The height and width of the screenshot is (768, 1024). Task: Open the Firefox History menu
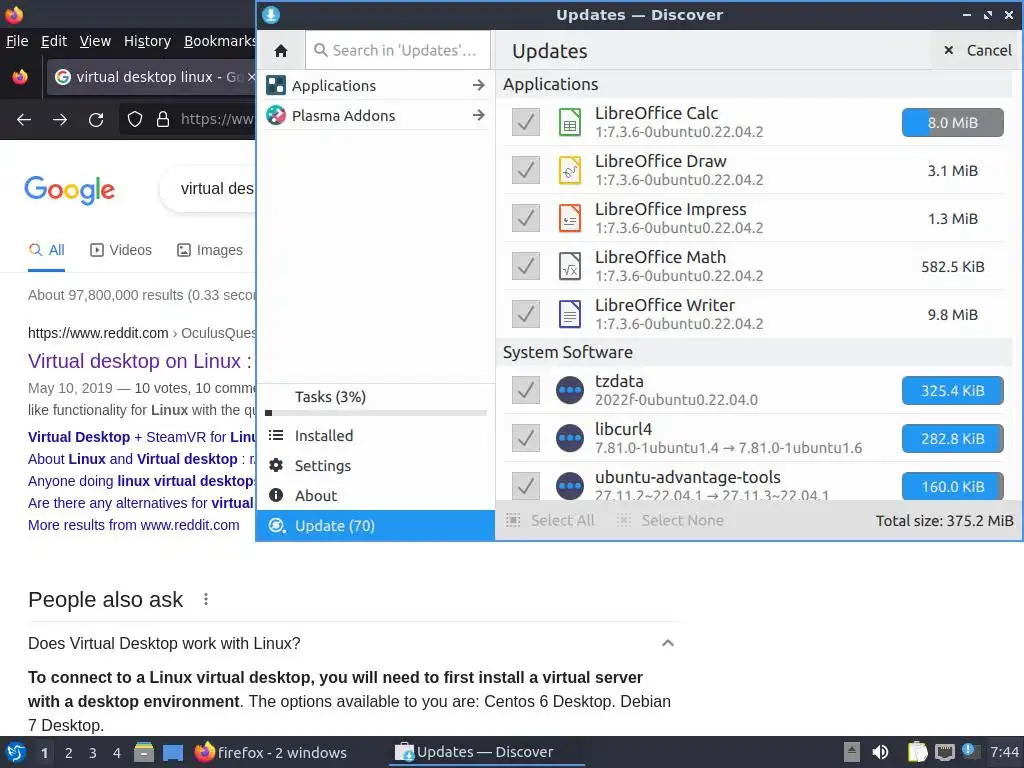147,41
